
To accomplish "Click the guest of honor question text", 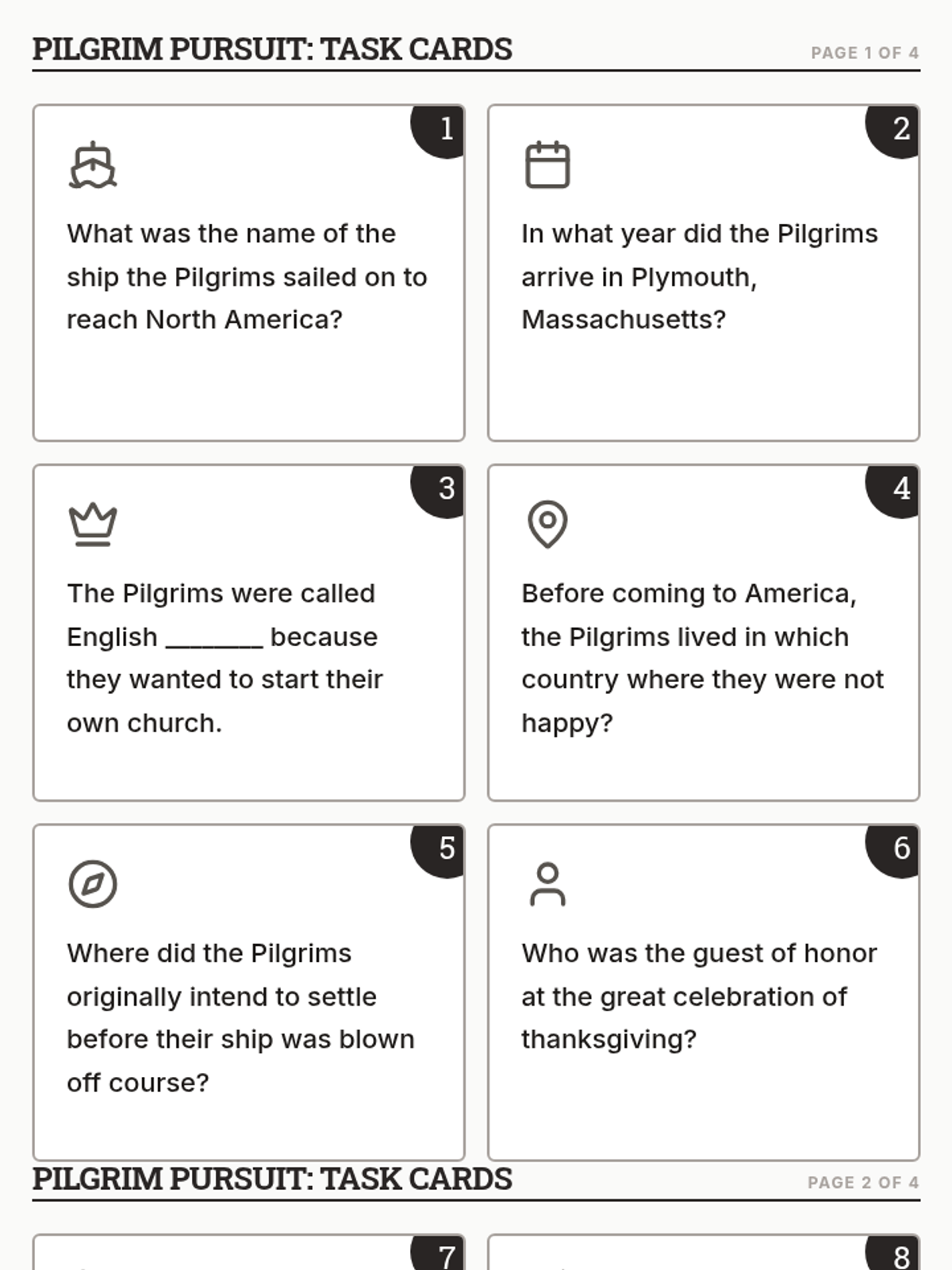I will tap(699, 996).
